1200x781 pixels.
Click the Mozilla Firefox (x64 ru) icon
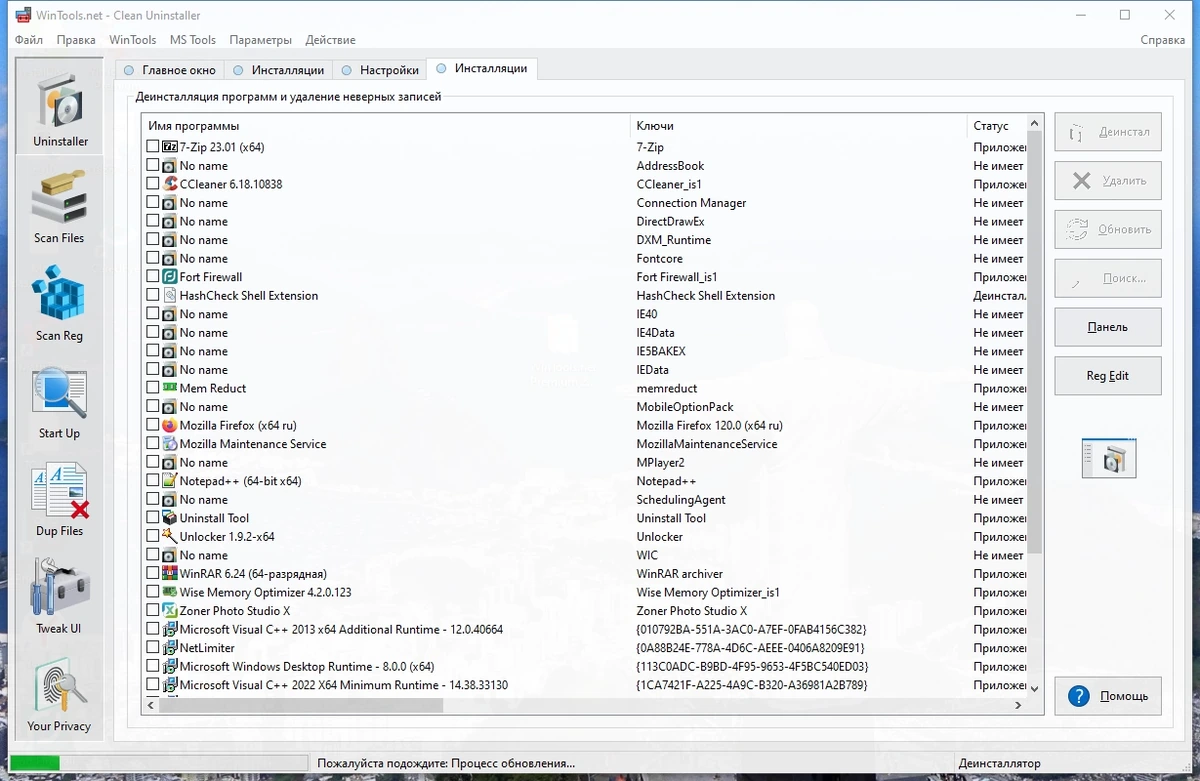pyautogui.click(x=170, y=425)
